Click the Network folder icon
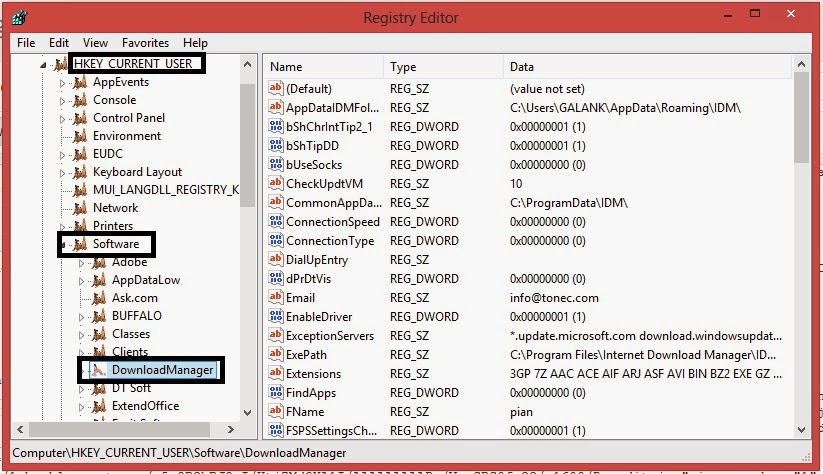This screenshot has width=823, height=474. [80, 208]
